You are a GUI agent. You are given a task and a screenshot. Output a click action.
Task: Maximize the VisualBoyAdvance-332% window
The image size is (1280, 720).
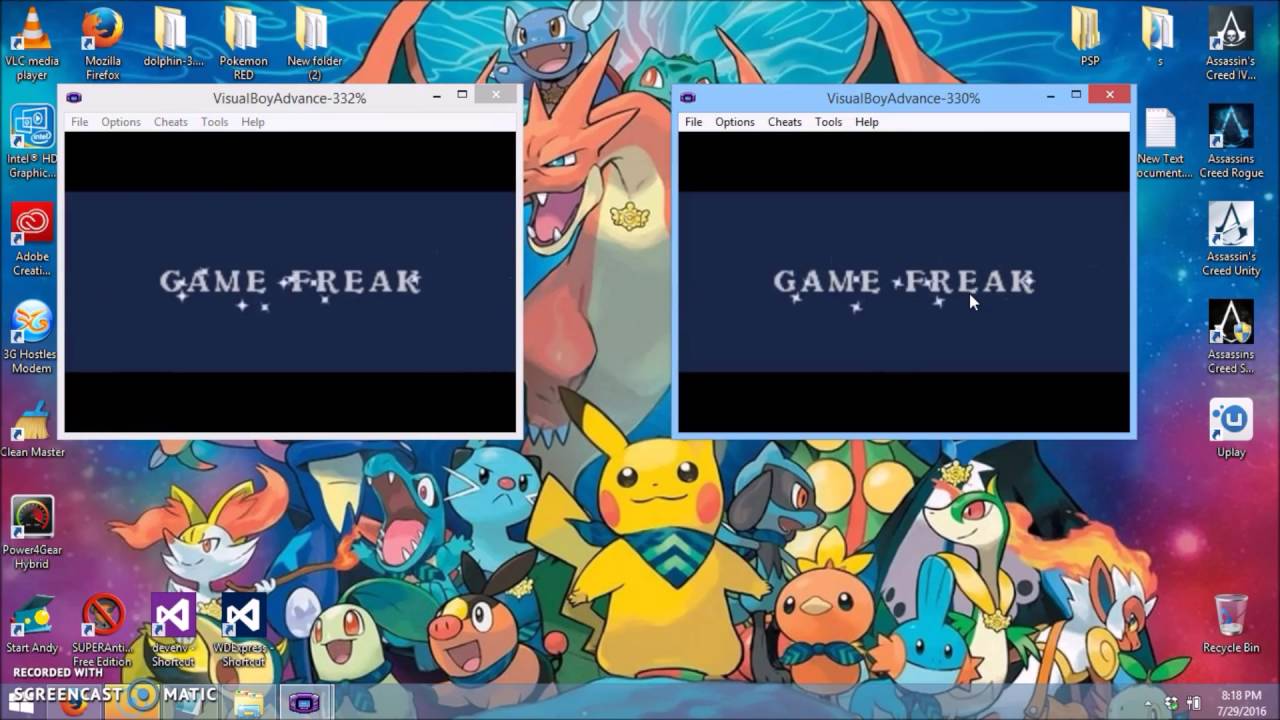462,95
